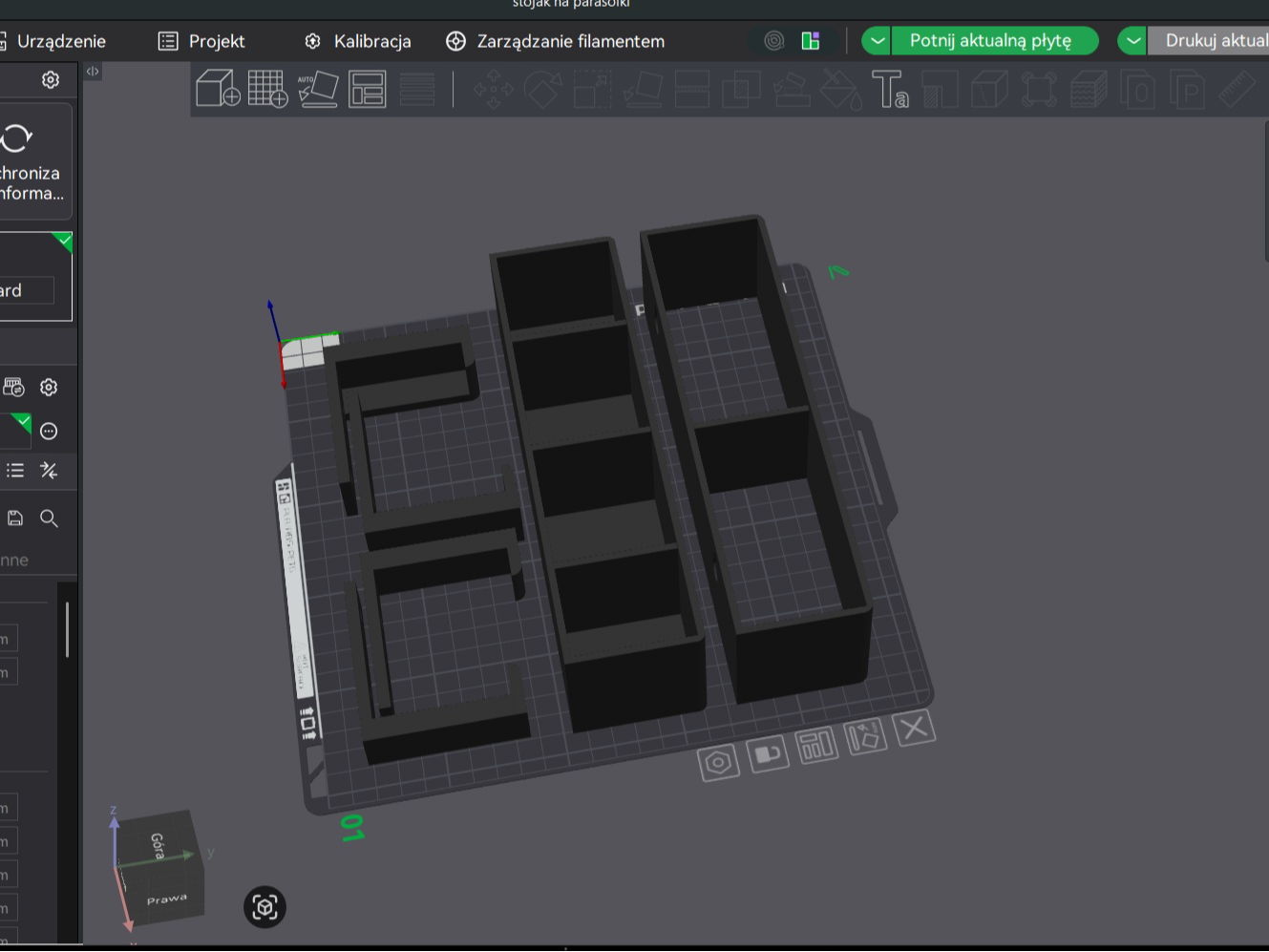This screenshot has height=952, width=1269.
Task: Click the Add object cube icon
Action: click(218, 89)
